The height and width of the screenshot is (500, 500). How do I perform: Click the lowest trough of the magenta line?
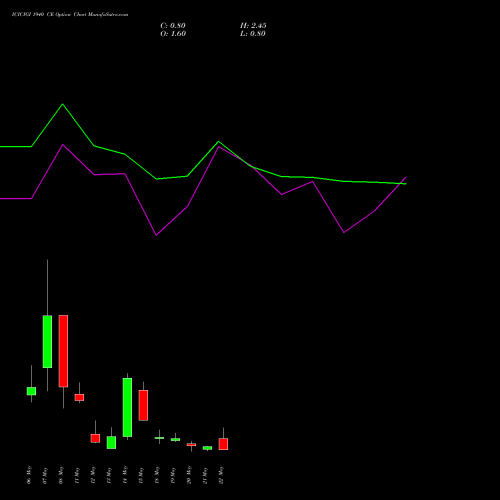(x=156, y=235)
